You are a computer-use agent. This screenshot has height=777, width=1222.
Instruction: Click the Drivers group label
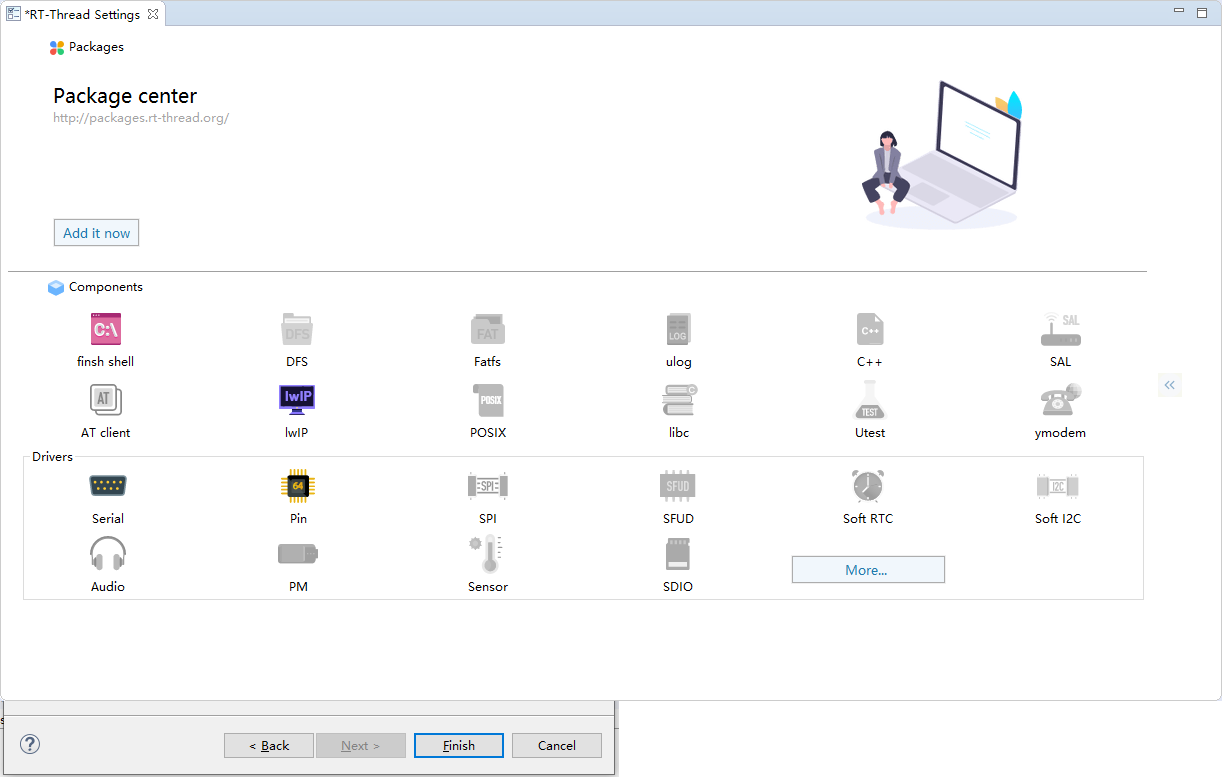[52, 457]
